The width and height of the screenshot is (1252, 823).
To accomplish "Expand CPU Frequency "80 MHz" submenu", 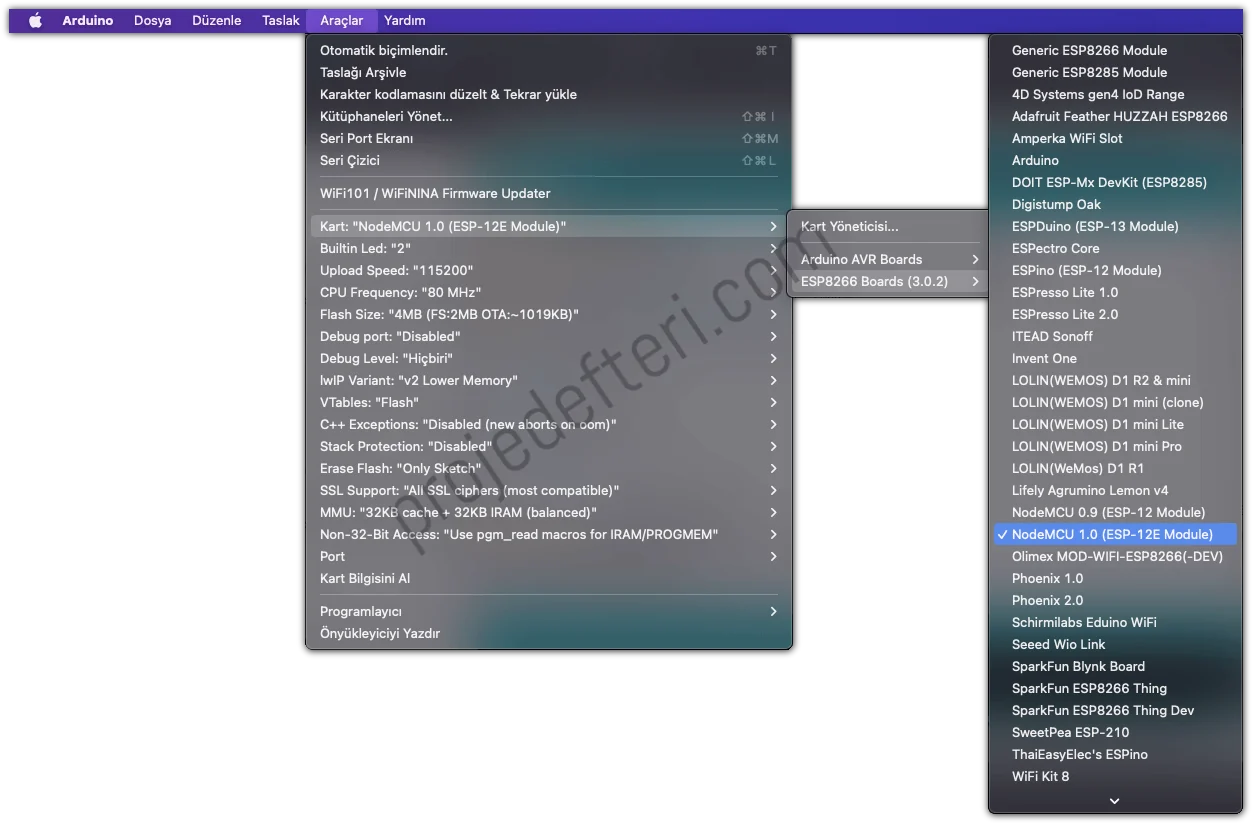I will [x=548, y=292].
